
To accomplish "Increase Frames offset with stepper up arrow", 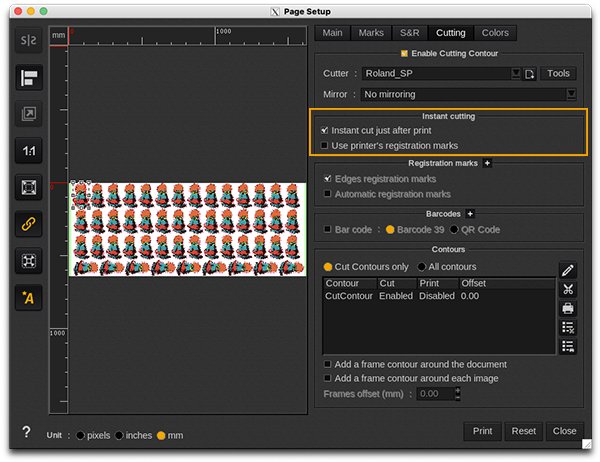I will click(x=458, y=390).
